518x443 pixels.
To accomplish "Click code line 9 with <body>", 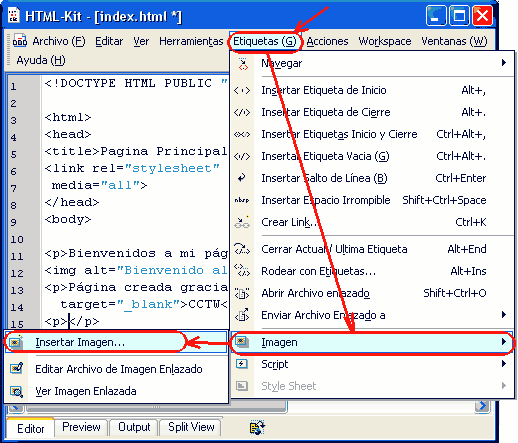I will [x=68, y=219].
